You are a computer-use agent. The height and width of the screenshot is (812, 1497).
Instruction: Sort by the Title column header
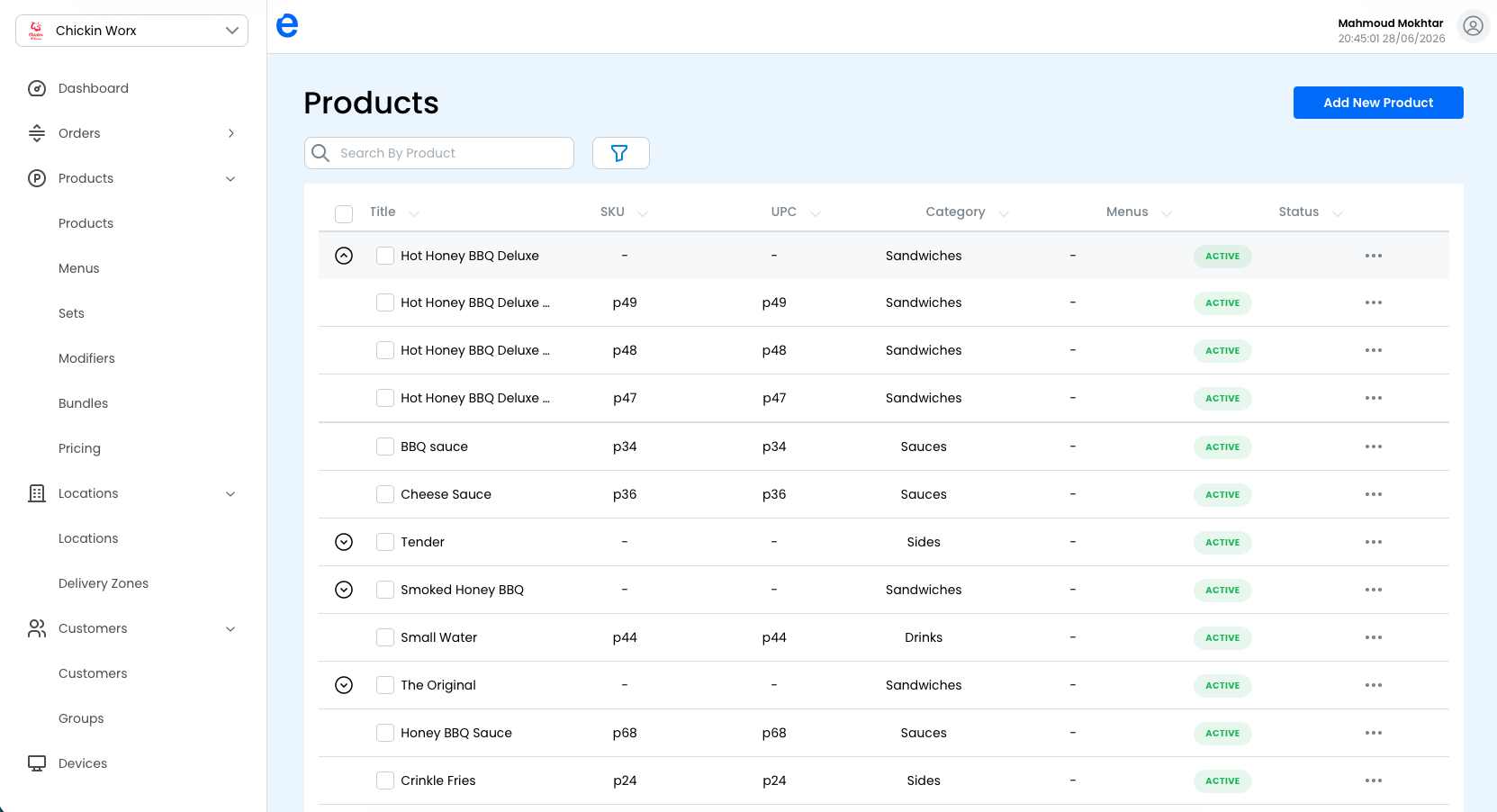[x=394, y=212]
